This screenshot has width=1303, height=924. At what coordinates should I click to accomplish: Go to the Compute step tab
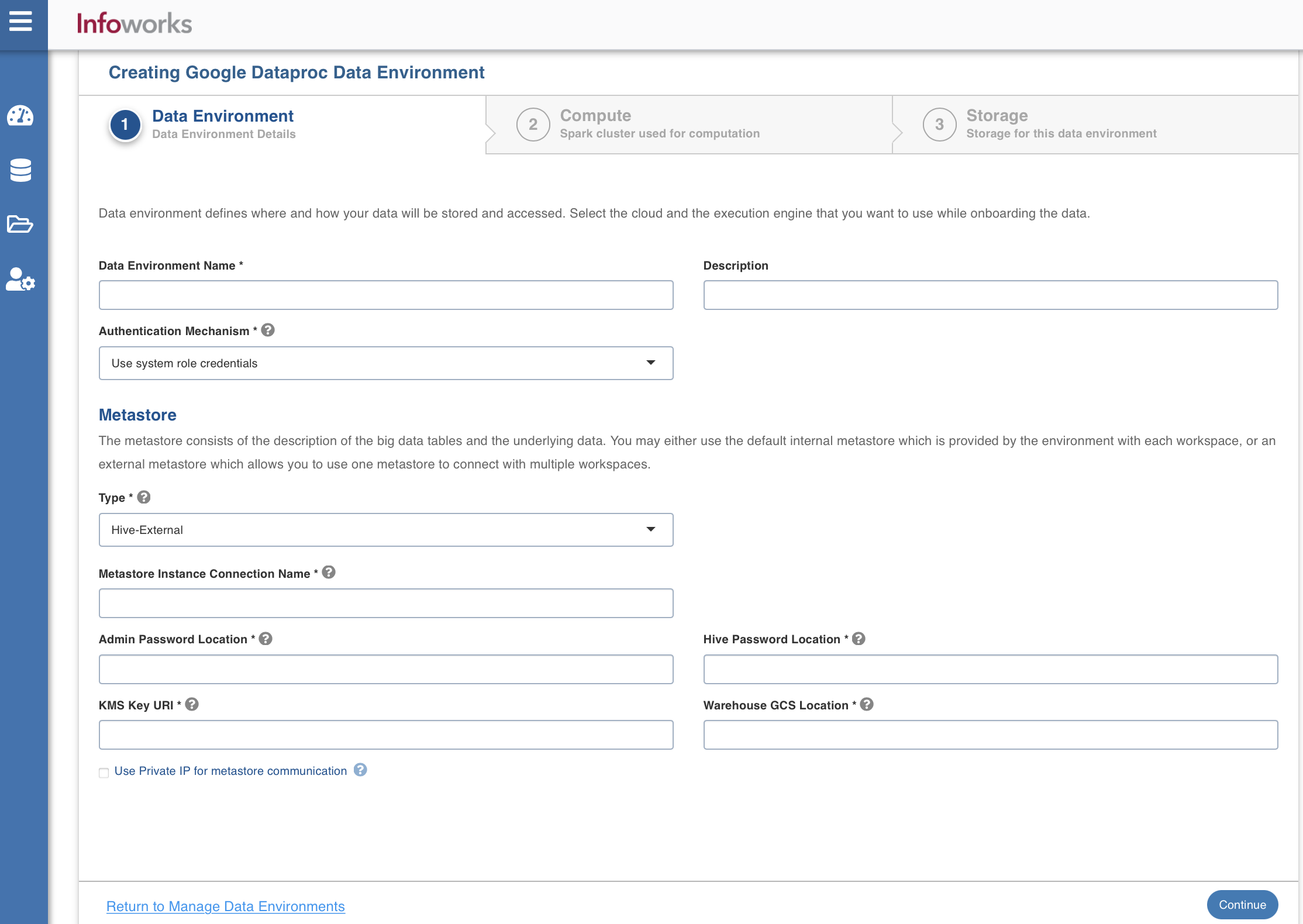coord(689,125)
